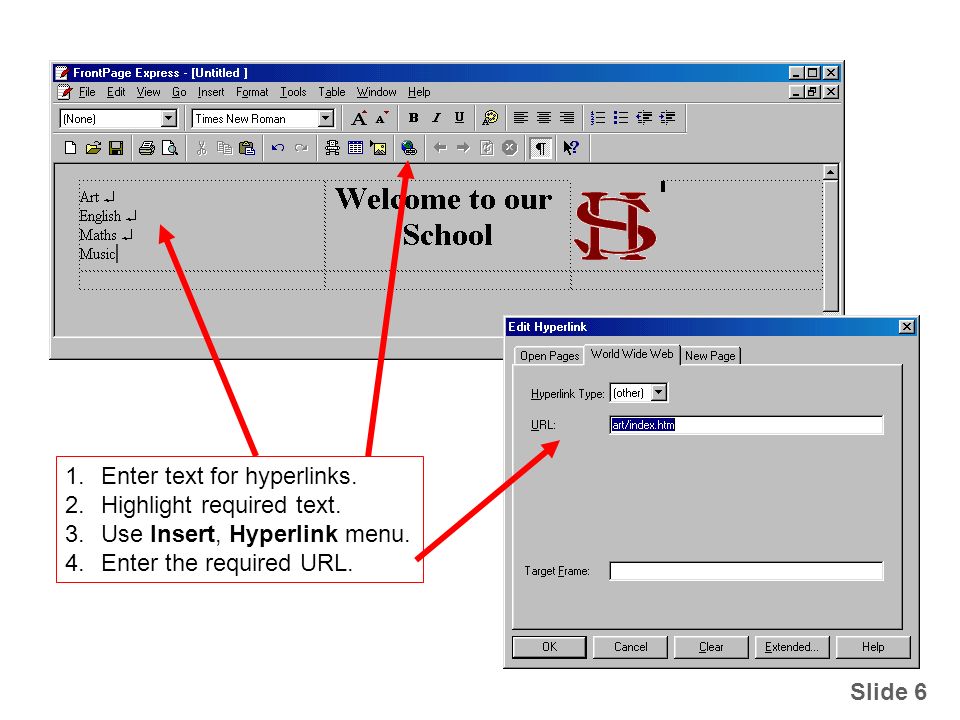Click the Increase Indent icon
Screen dimensions: 960x720
coord(667,118)
